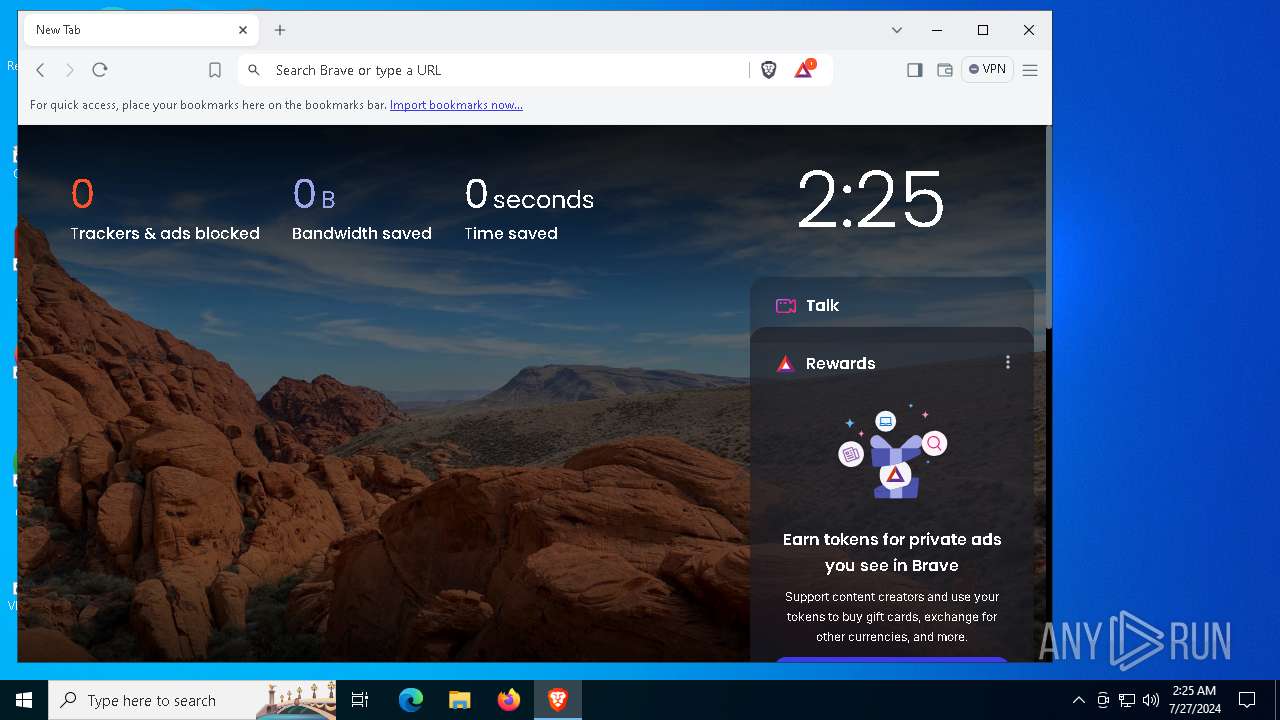Open the taskbar date and time

coord(1193,700)
